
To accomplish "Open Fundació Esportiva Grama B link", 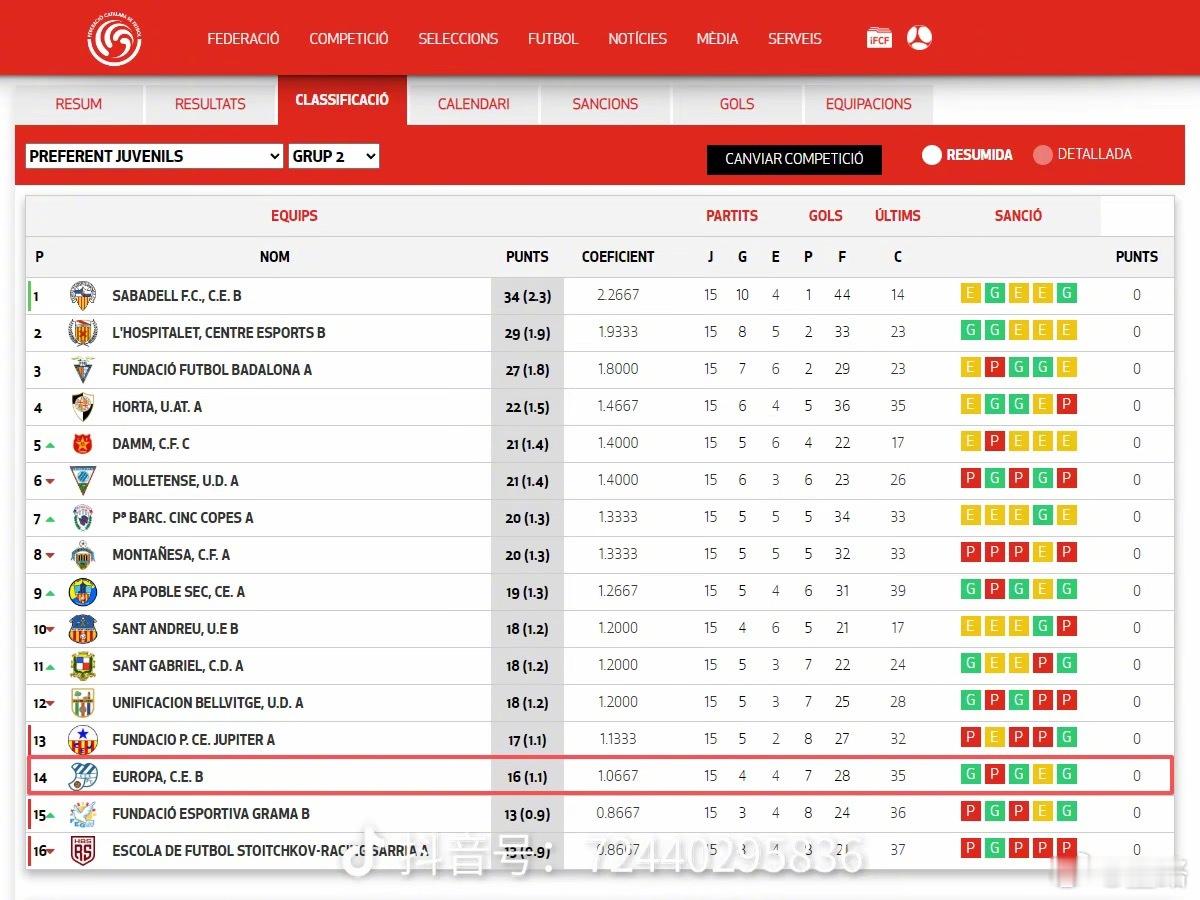I will pos(211,814).
